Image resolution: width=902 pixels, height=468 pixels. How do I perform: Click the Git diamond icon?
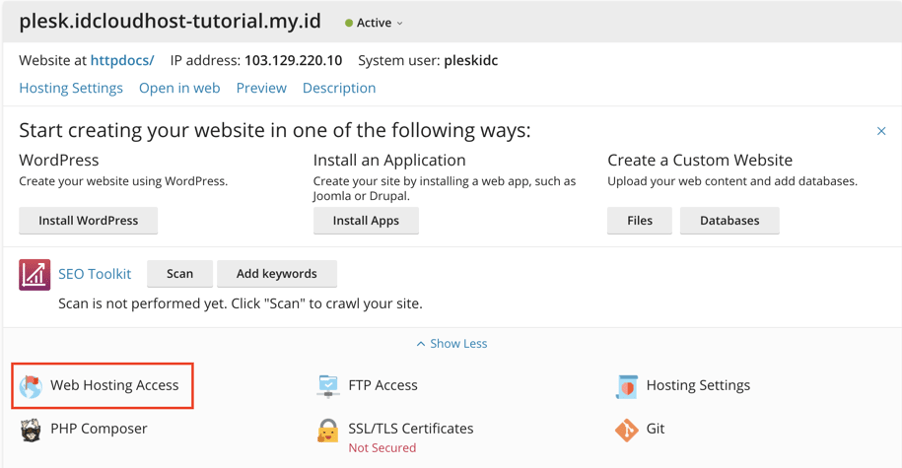click(626, 429)
